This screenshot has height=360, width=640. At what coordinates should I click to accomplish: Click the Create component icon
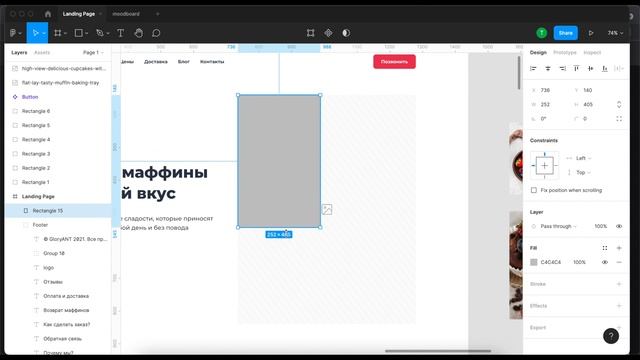[x=328, y=33]
